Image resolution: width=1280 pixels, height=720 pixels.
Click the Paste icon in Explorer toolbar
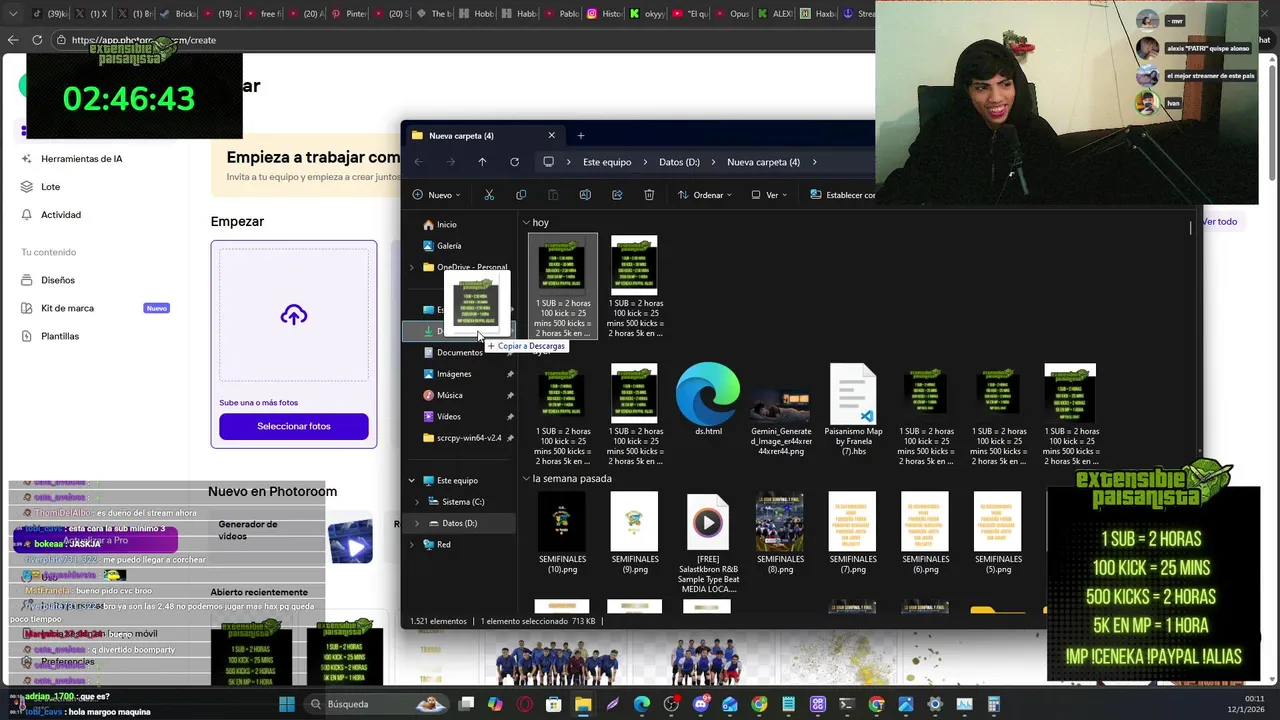[553, 195]
